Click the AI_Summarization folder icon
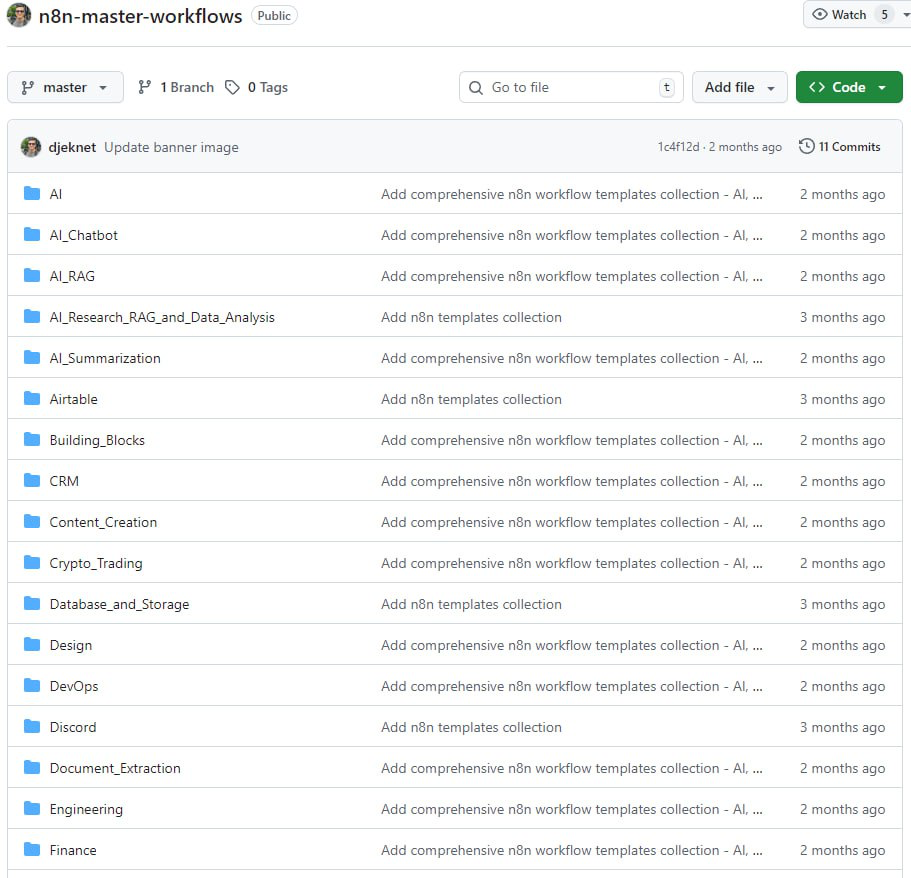 click(x=32, y=357)
